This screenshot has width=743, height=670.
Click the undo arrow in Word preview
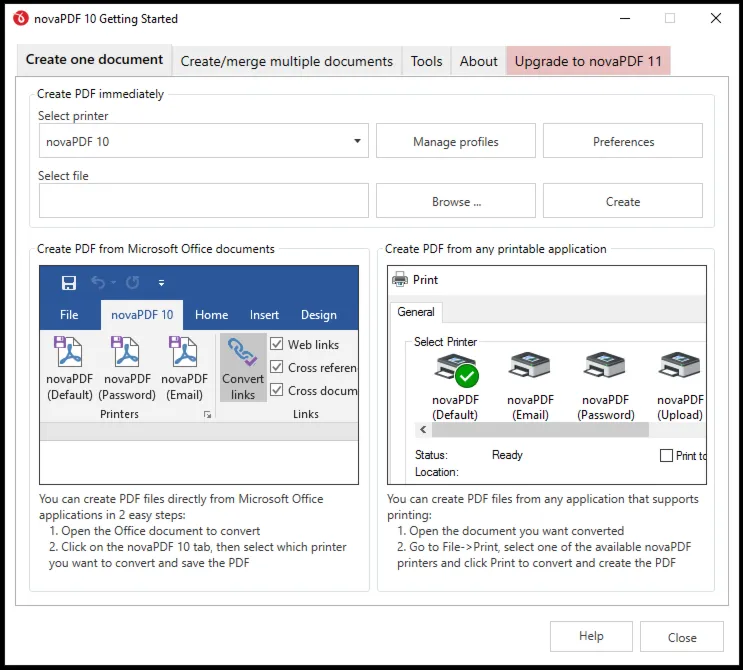98,282
